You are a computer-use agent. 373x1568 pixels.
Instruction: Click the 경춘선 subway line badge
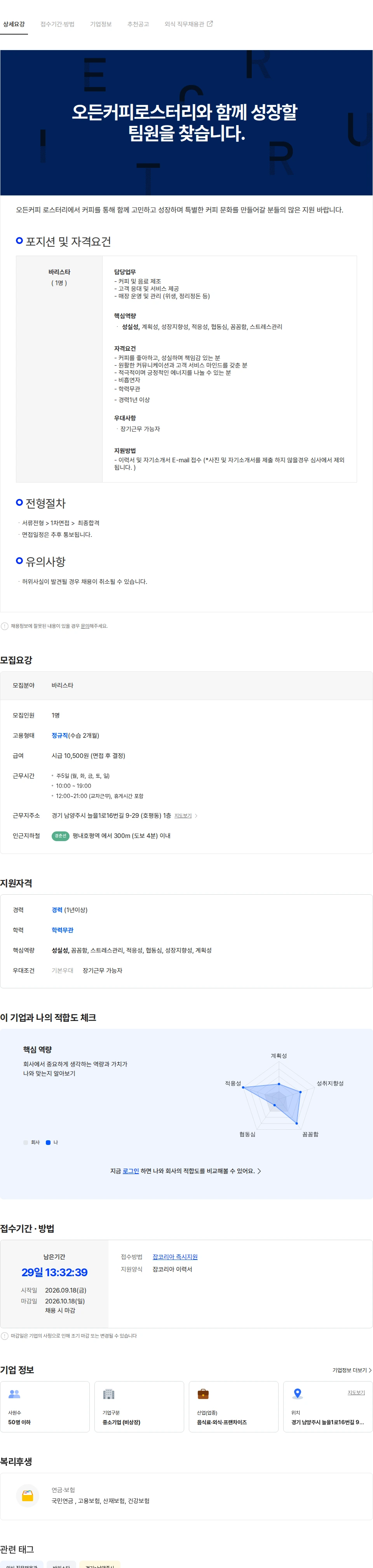60,836
